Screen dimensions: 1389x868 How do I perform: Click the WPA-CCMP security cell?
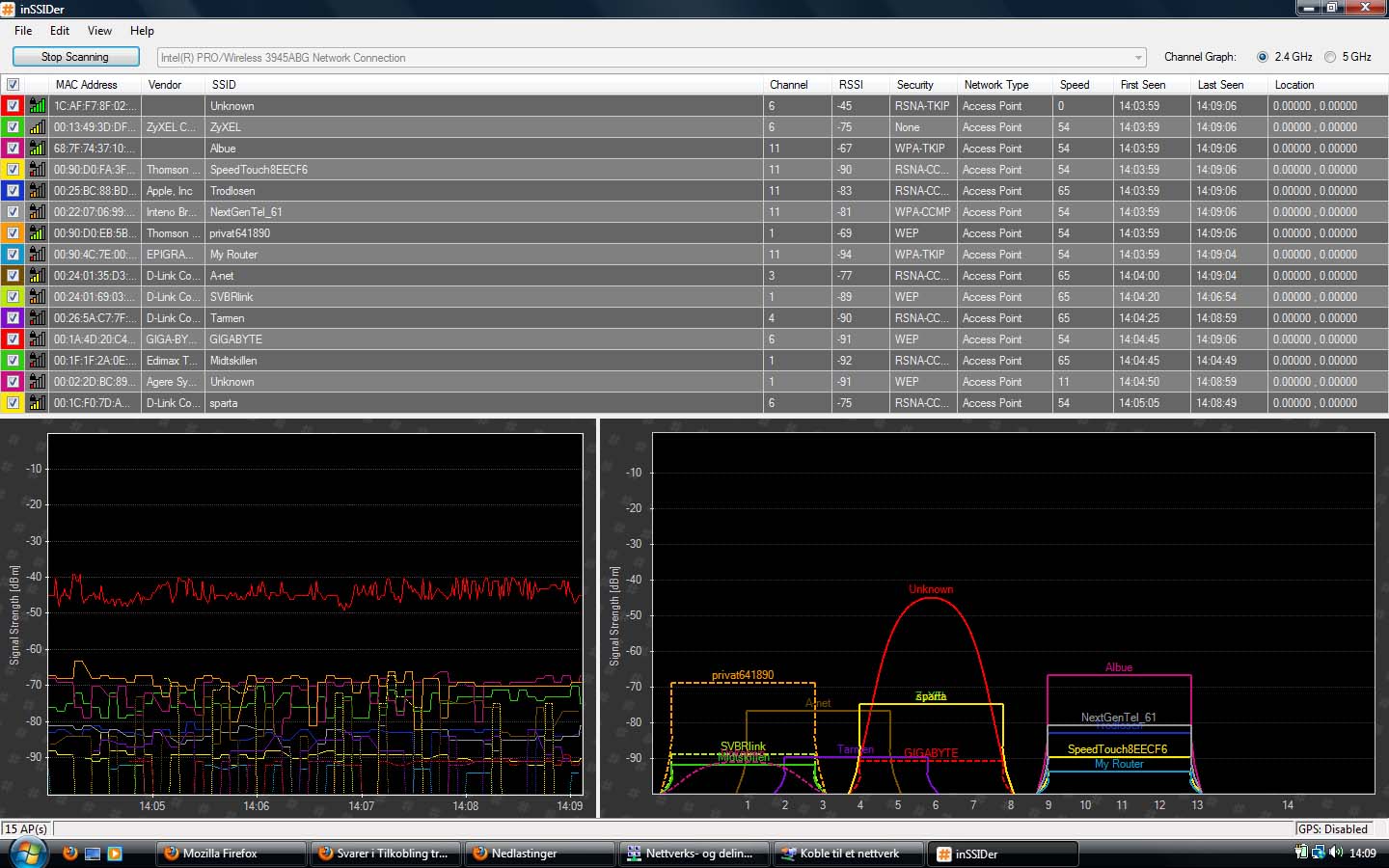[x=923, y=212]
